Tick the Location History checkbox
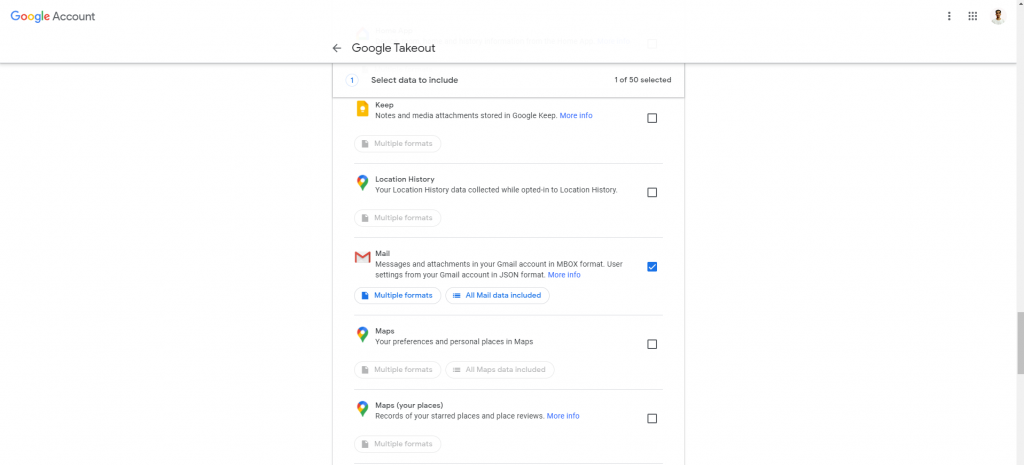The height and width of the screenshot is (465, 1024). click(x=652, y=193)
